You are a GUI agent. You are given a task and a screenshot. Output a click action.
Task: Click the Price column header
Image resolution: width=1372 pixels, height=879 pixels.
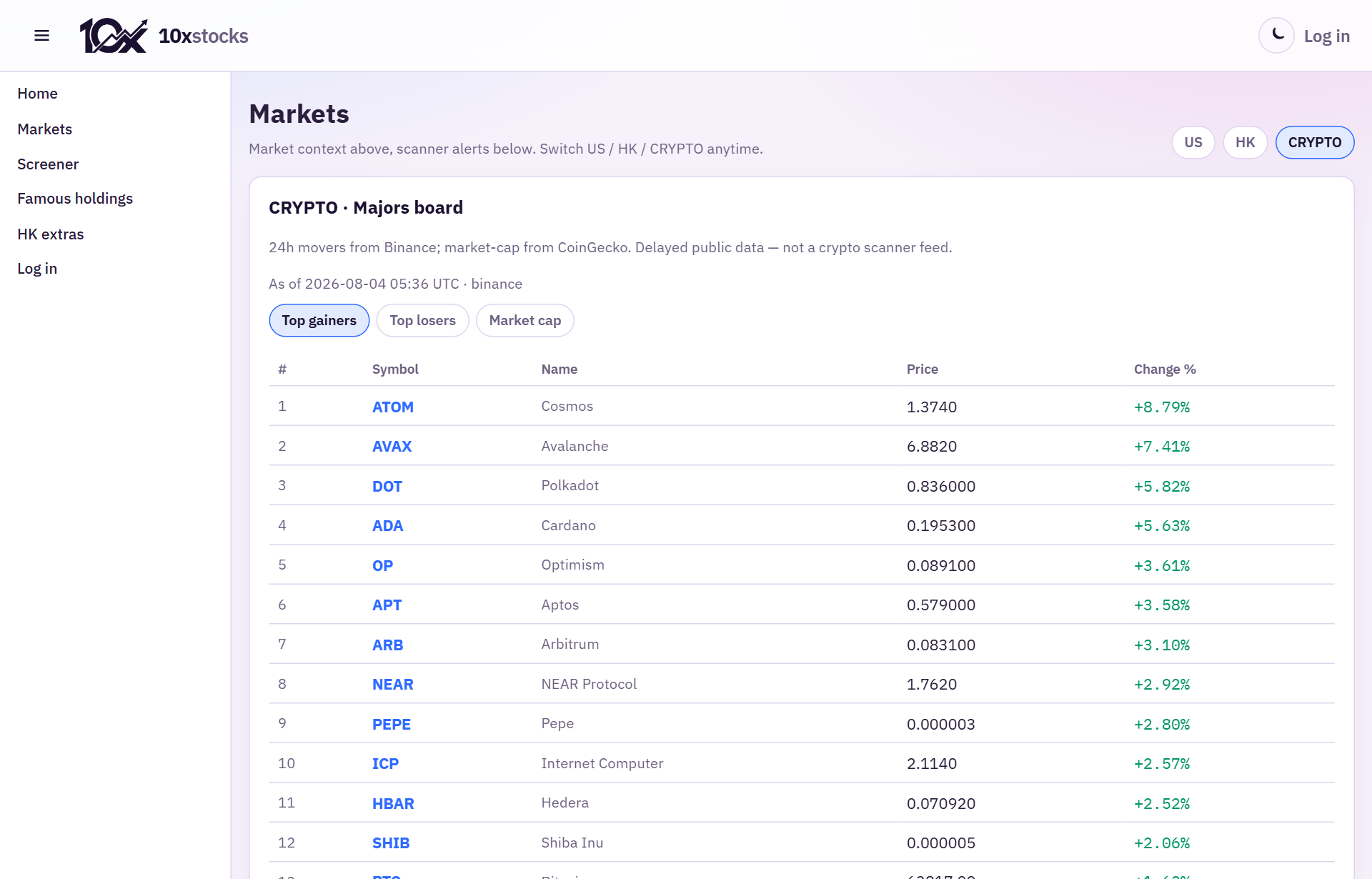click(x=923, y=369)
